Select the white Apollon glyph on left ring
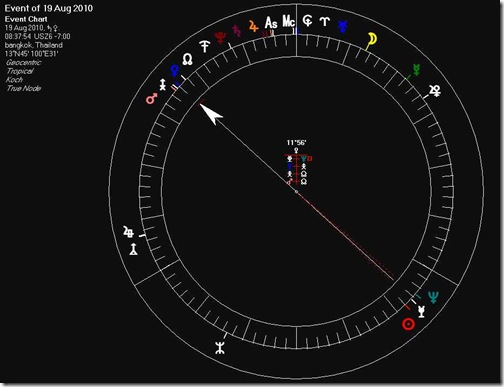Viewport: 504px width, 387px height. click(129, 232)
